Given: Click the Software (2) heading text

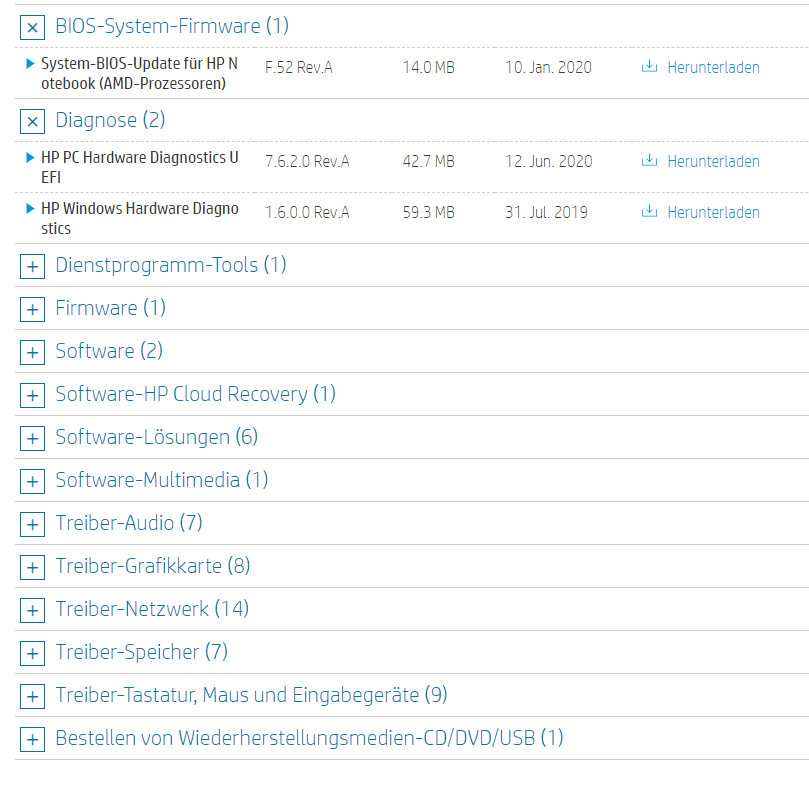Looking at the screenshot, I should click(109, 351).
